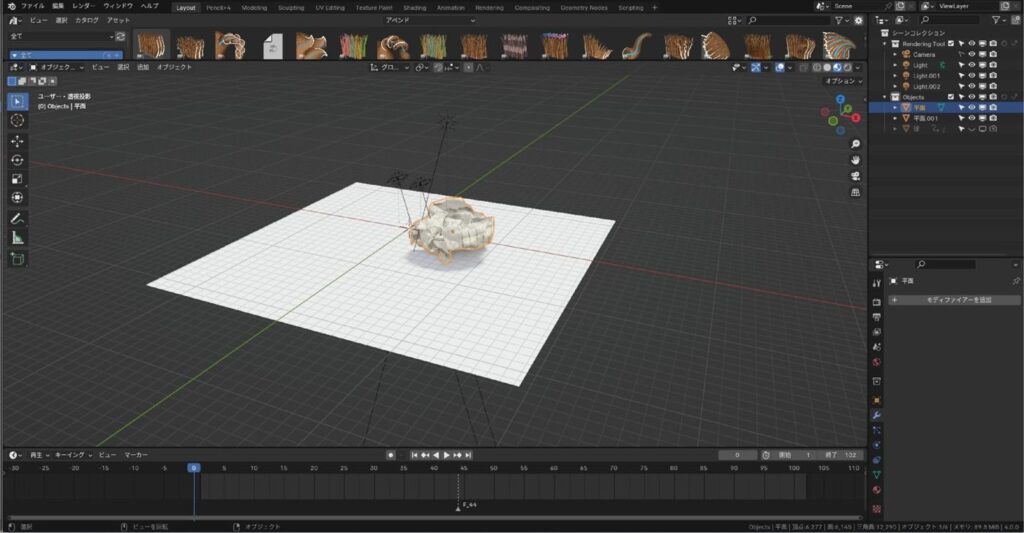The height and width of the screenshot is (533, 1024).
Task: Open the World properties tab icon
Action: point(876,362)
